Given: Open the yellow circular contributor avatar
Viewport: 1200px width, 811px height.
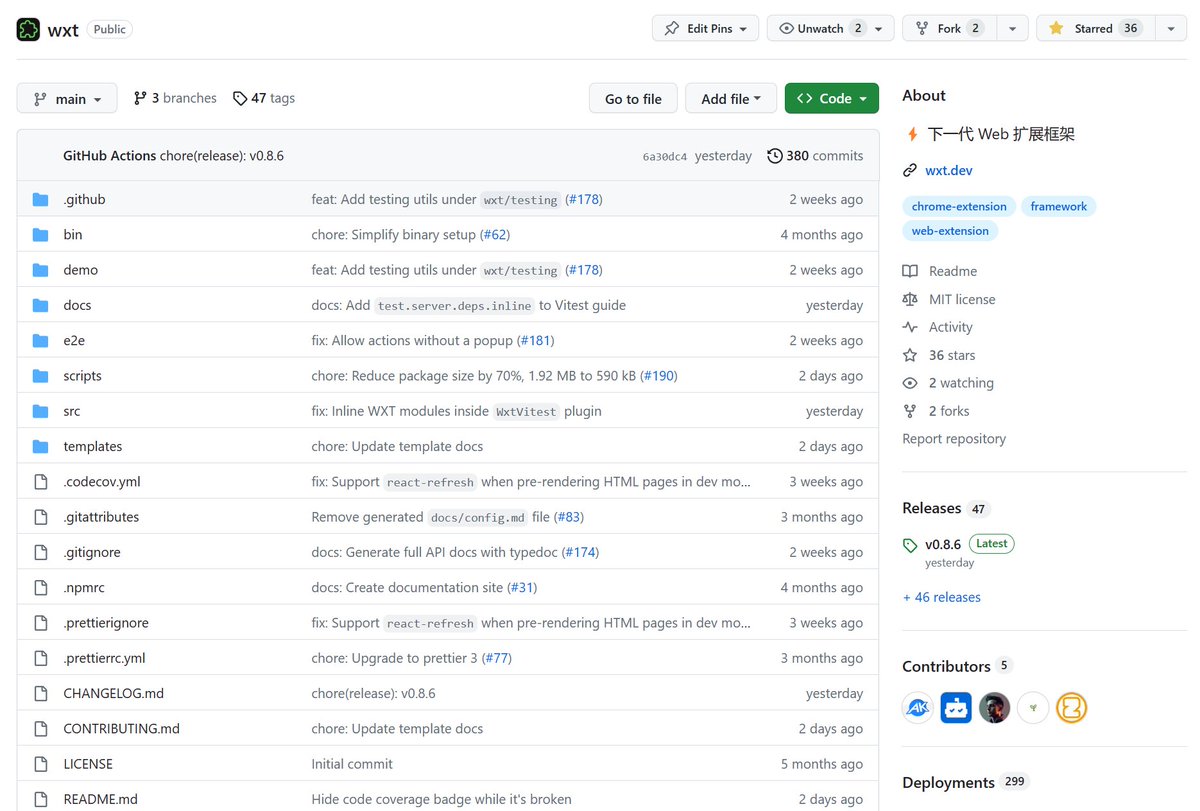Looking at the screenshot, I should (x=1071, y=708).
